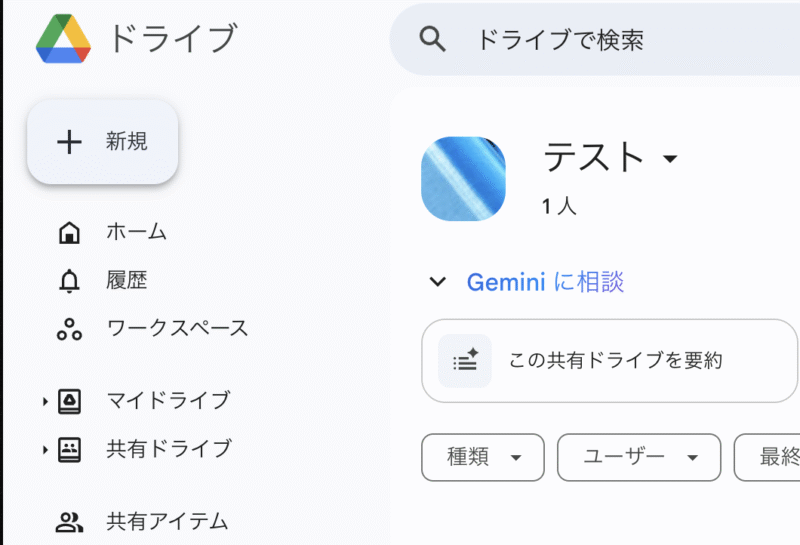Click the マイドライブ drive icon
This screenshot has width=800, height=545.
[x=69, y=401]
